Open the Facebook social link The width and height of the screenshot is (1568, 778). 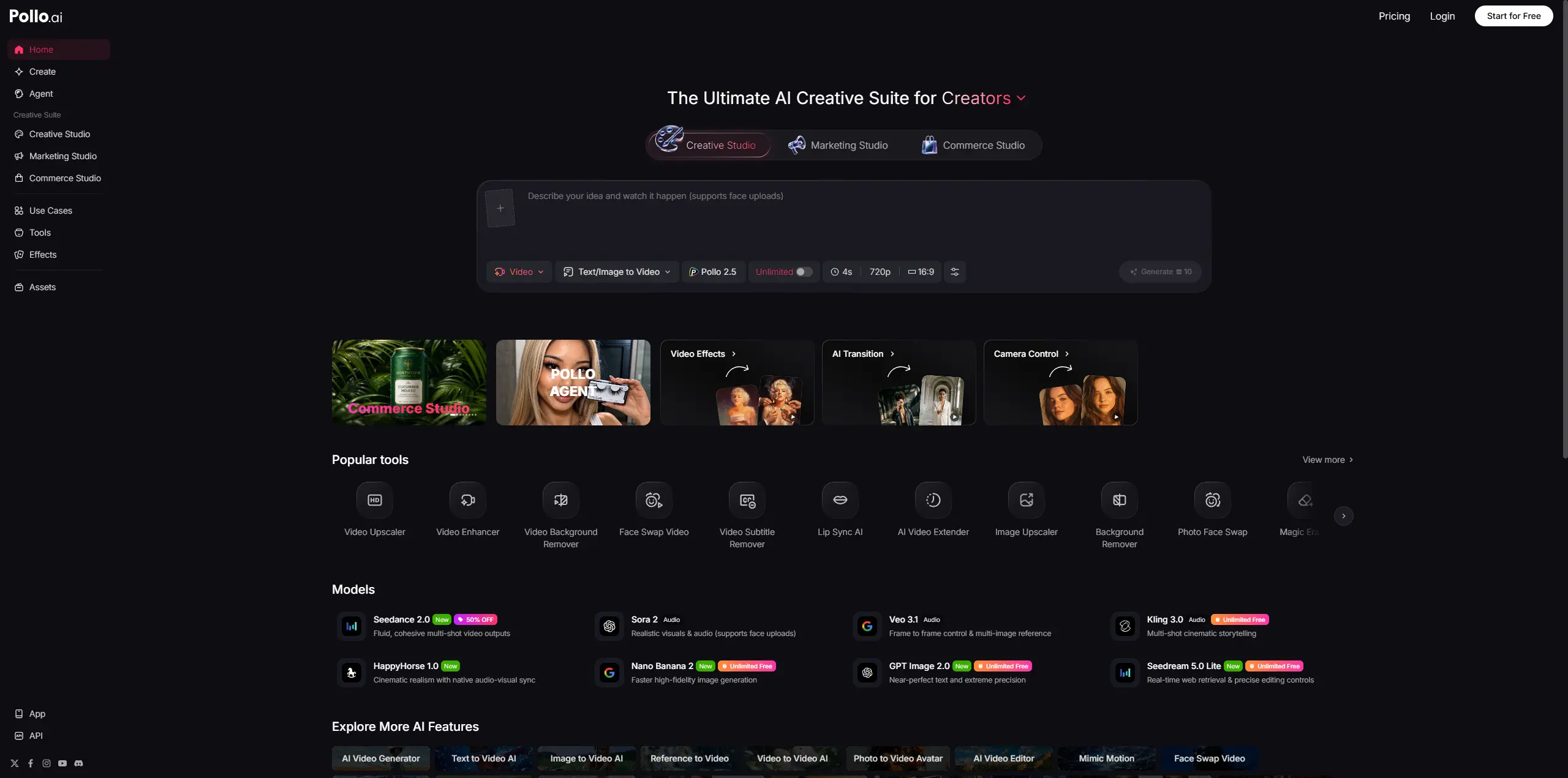(x=31, y=763)
